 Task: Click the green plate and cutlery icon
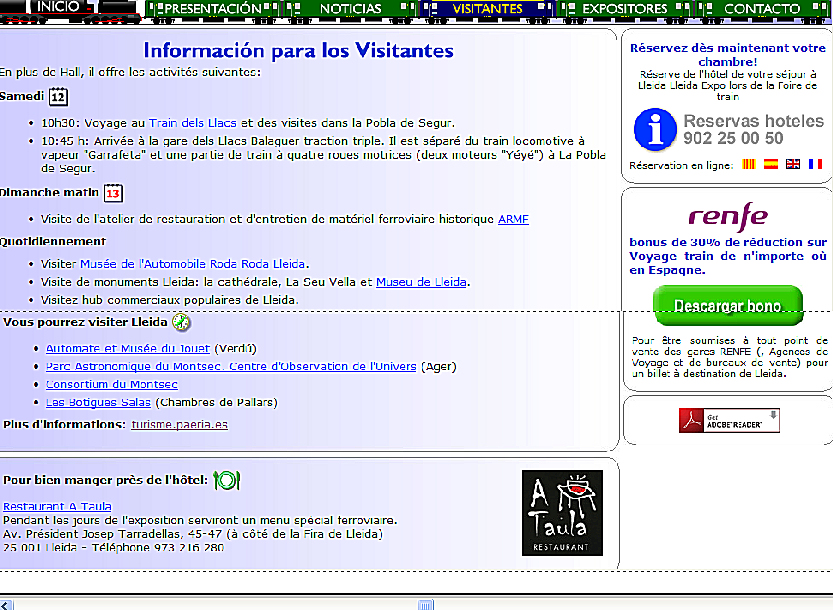[227, 480]
